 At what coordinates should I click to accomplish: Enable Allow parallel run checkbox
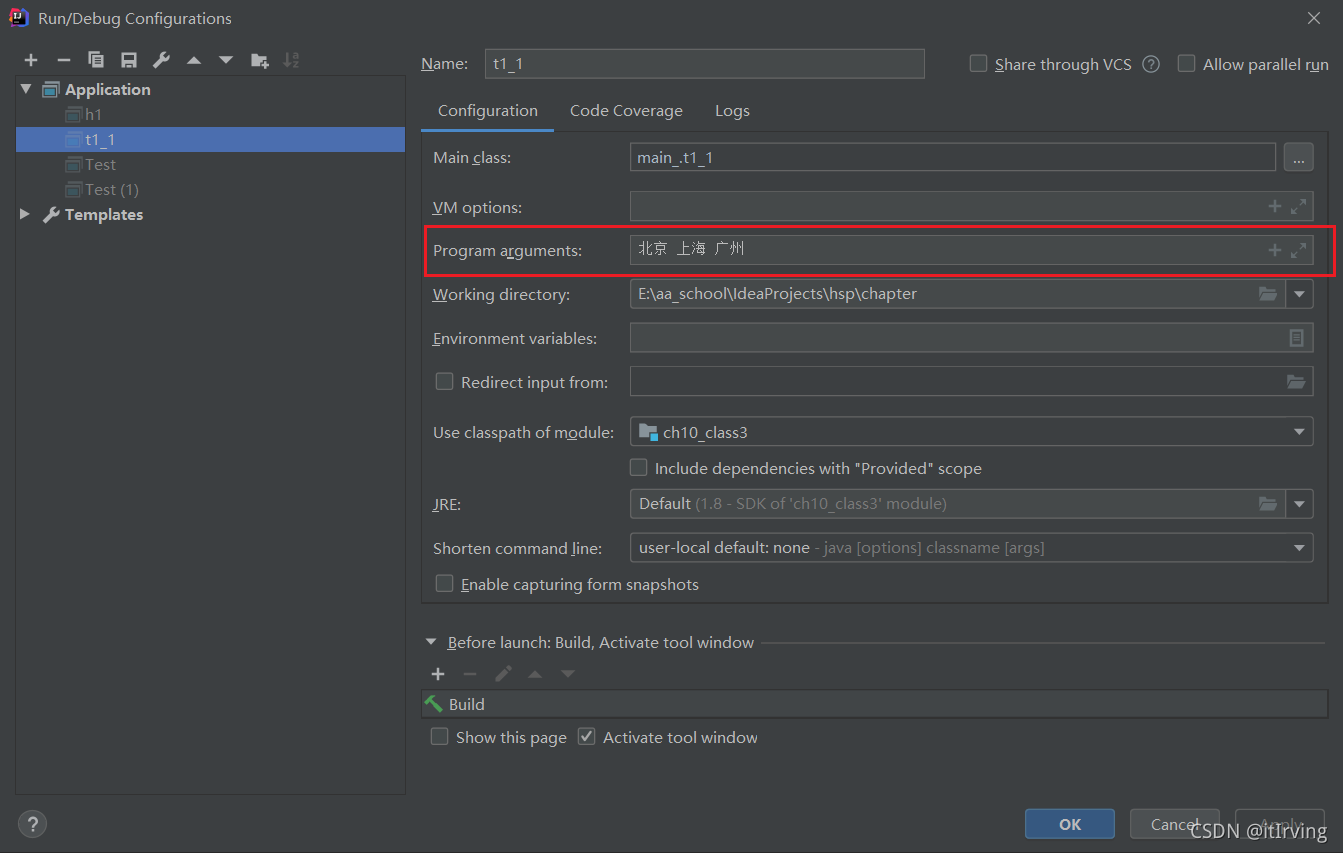click(1187, 63)
